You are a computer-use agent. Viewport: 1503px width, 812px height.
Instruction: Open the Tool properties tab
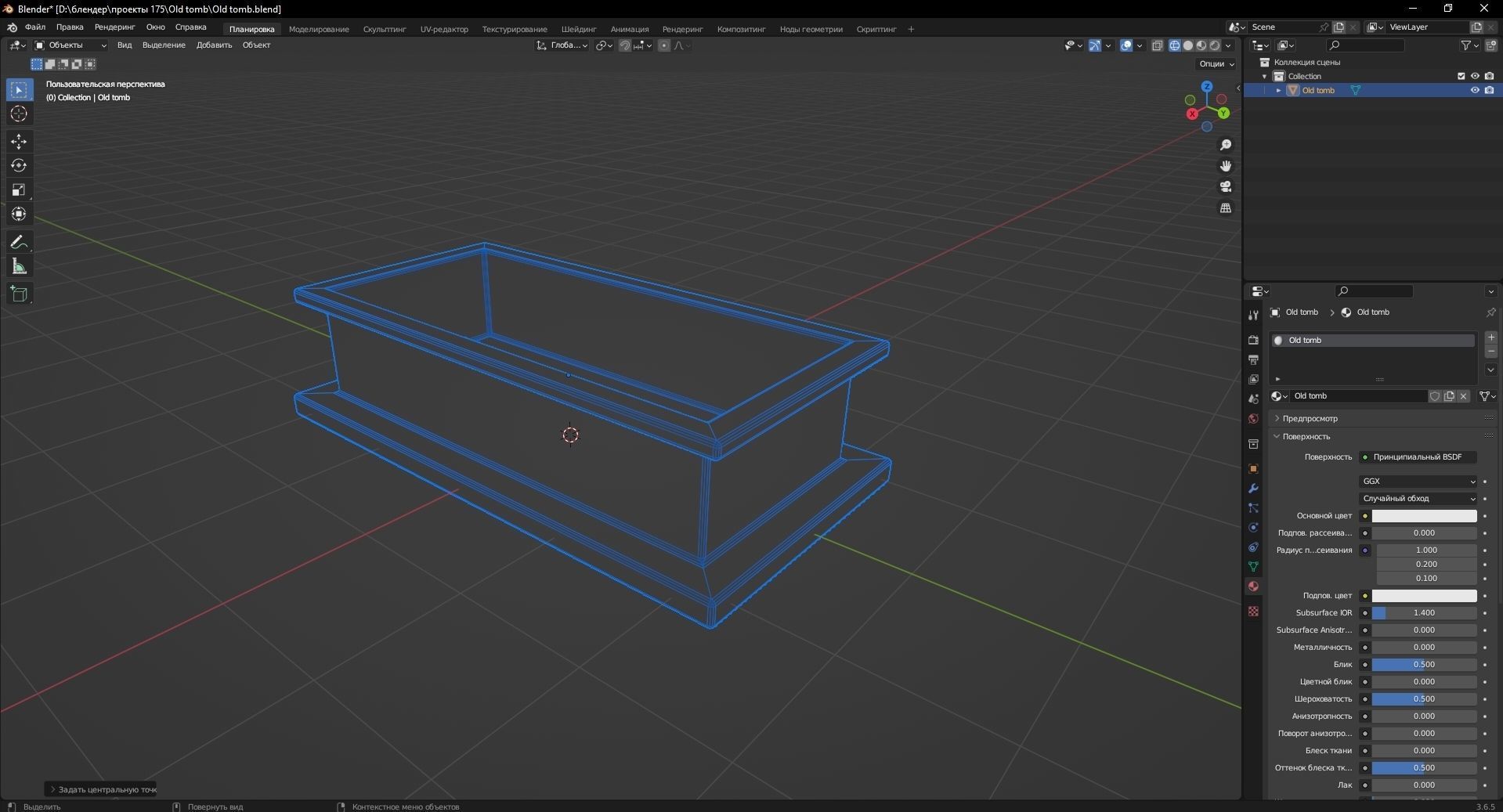pyautogui.click(x=1253, y=315)
